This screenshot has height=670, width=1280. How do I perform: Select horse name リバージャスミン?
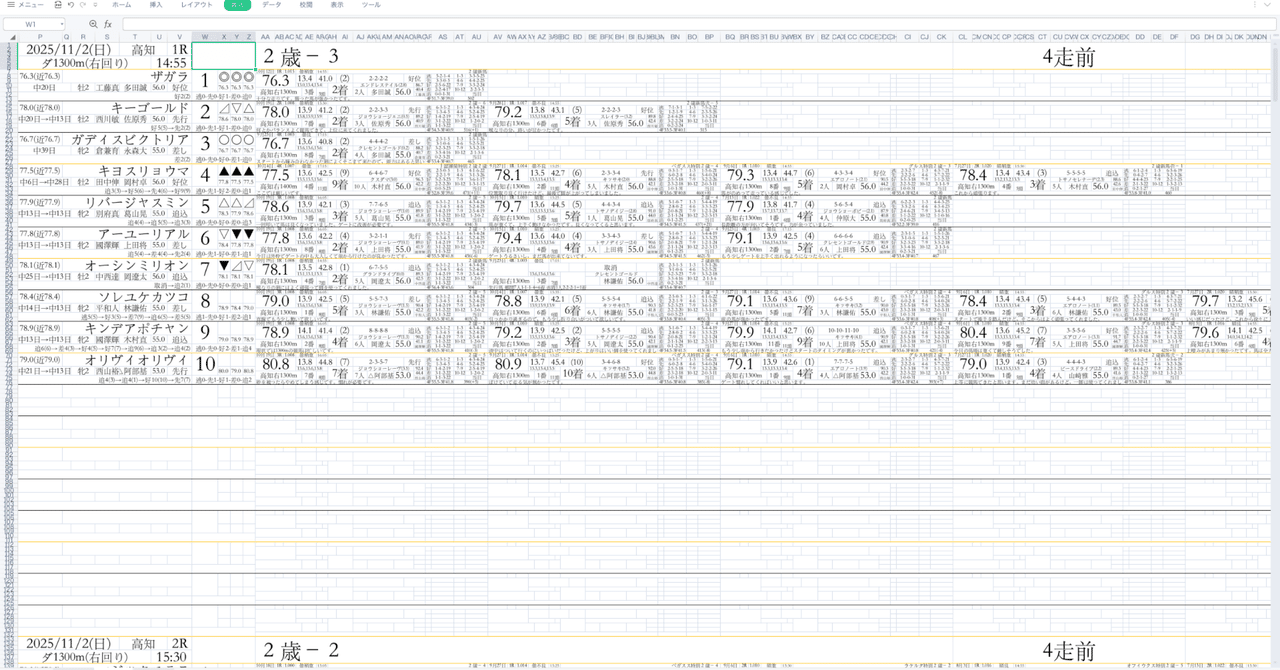coord(137,203)
